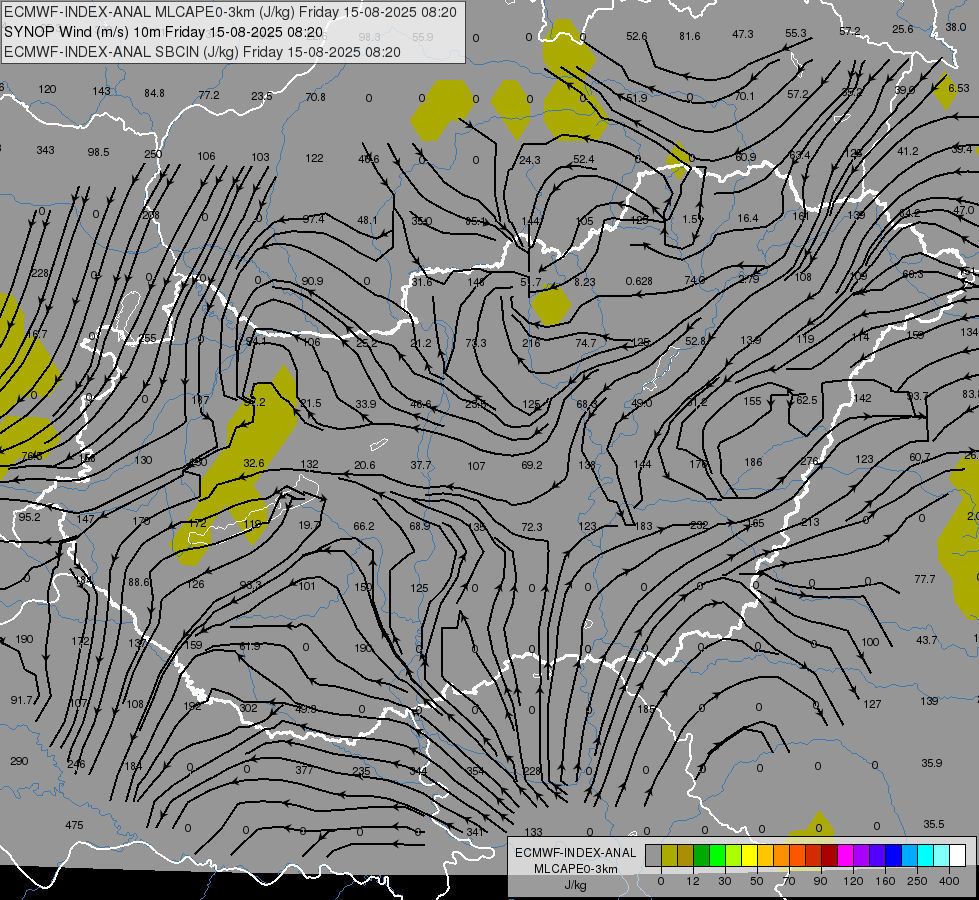Image resolution: width=979 pixels, height=900 pixels.
Task: Click the map value '25.6'
Action: 903,29
